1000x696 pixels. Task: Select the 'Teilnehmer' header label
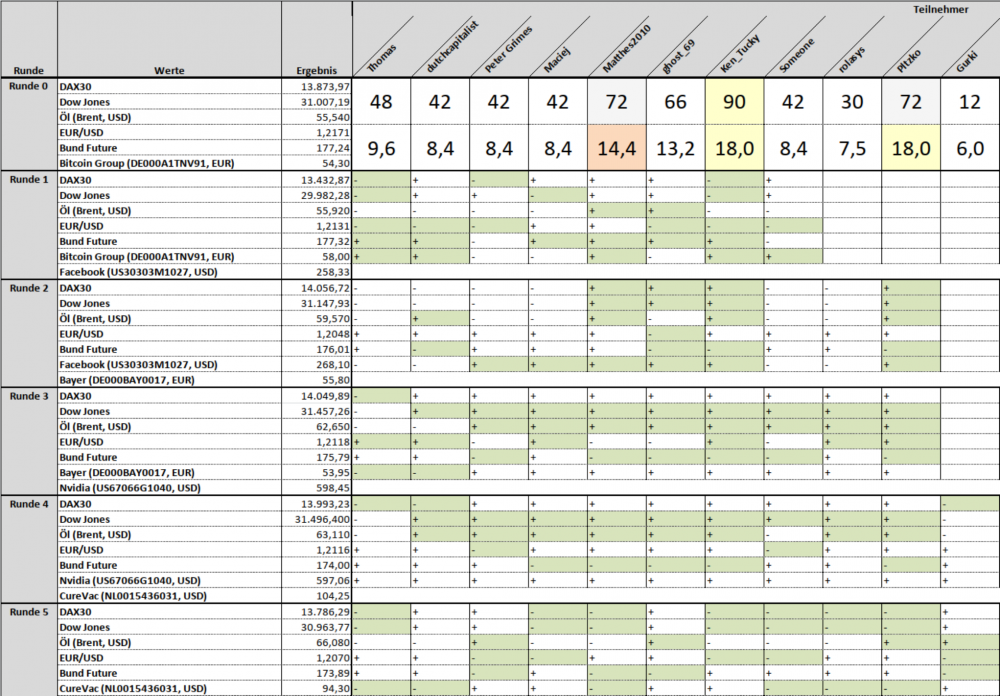tap(941, 10)
